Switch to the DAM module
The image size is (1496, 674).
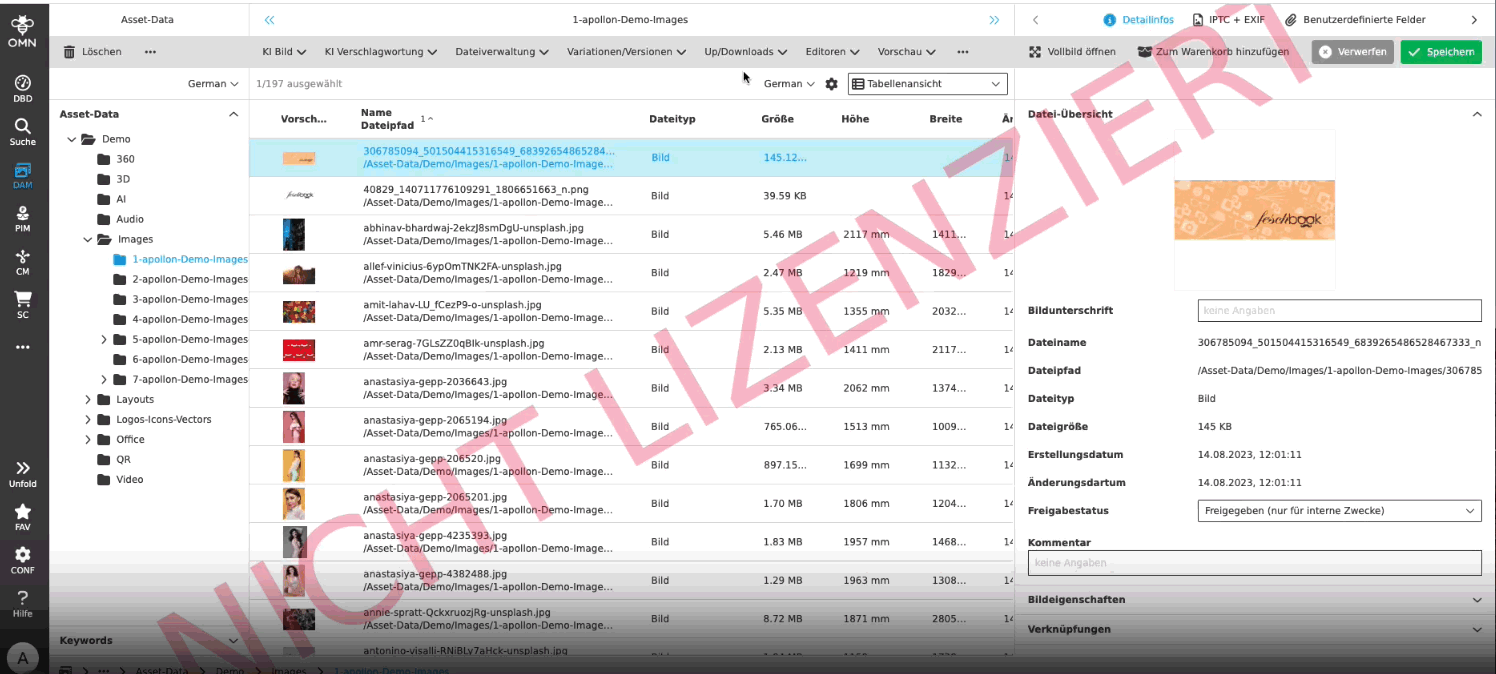pyautogui.click(x=22, y=175)
